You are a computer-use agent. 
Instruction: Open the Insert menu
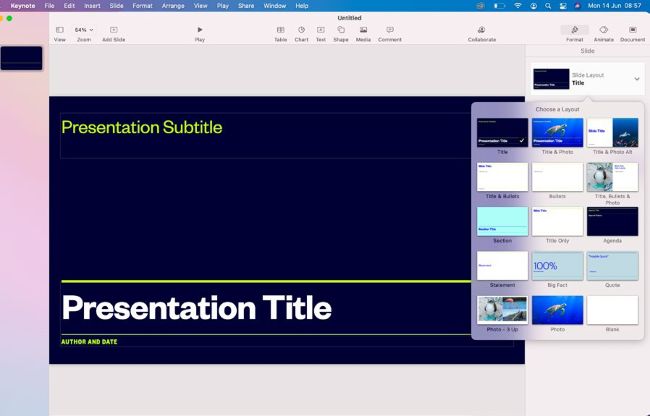coord(92,5)
